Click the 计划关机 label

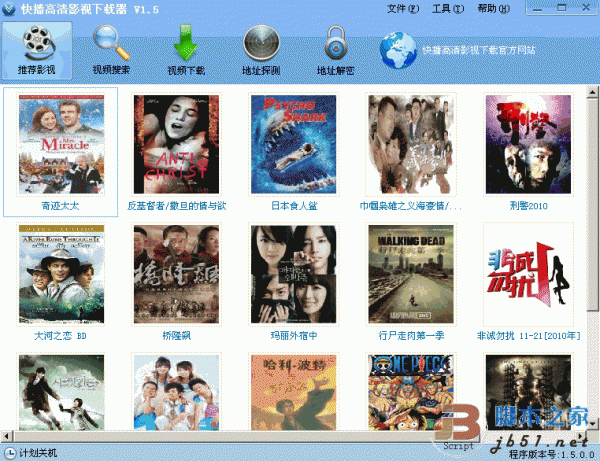point(38,453)
